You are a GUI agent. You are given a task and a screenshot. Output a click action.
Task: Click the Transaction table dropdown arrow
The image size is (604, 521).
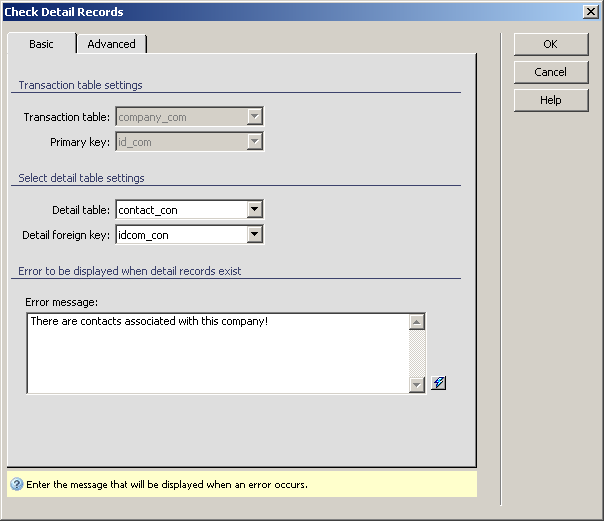(x=255, y=117)
